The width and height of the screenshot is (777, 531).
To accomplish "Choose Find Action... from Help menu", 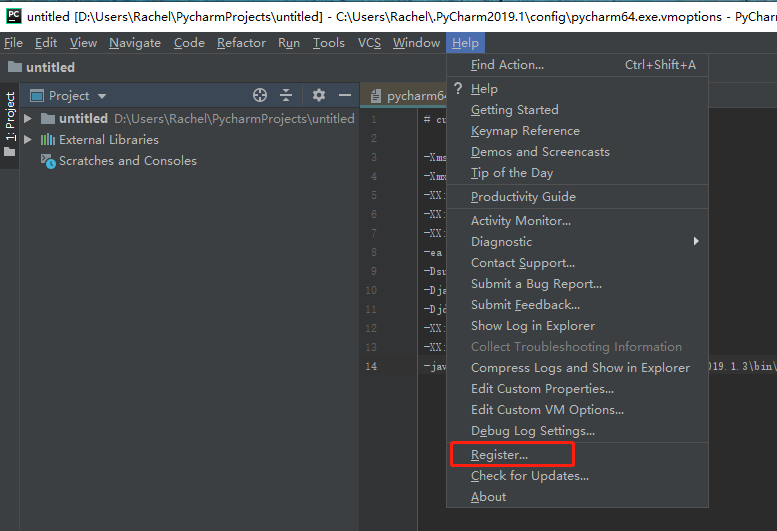I will pyautogui.click(x=577, y=65).
